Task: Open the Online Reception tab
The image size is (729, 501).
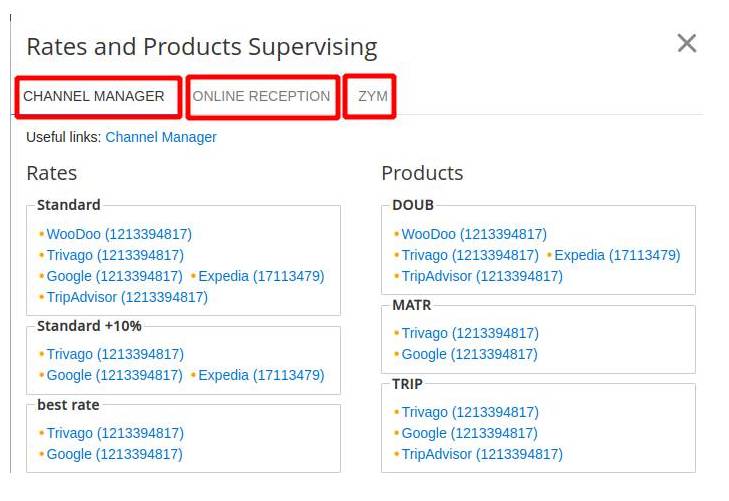Action: tap(261, 97)
